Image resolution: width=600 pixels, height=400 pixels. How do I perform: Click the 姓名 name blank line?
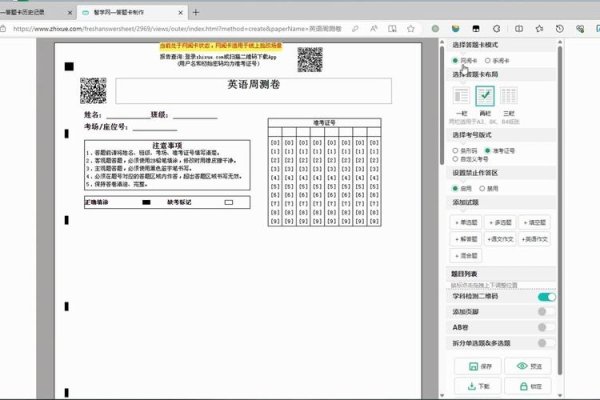coord(129,116)
